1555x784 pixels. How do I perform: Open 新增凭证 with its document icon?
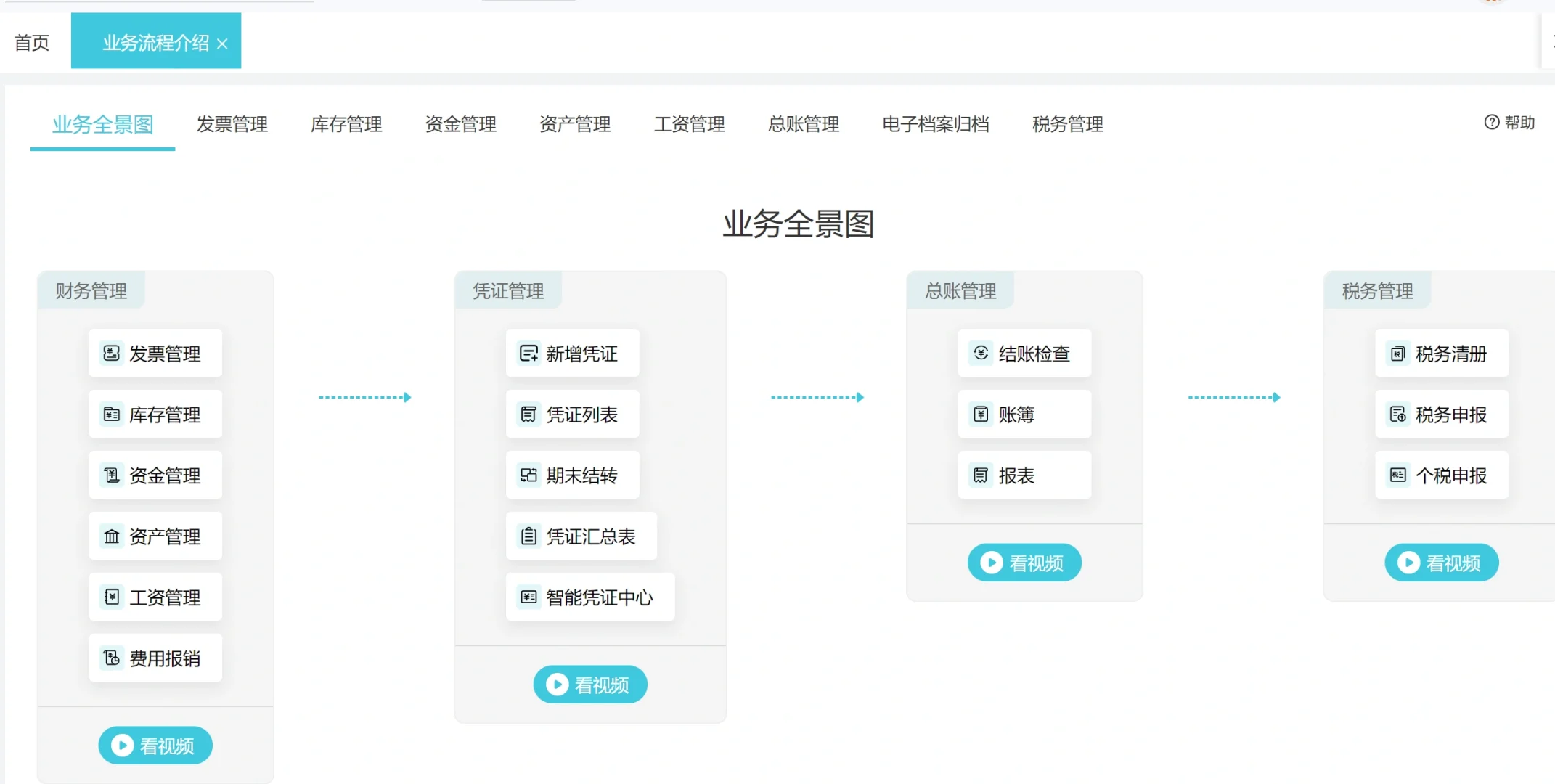(x=528, y=354)
